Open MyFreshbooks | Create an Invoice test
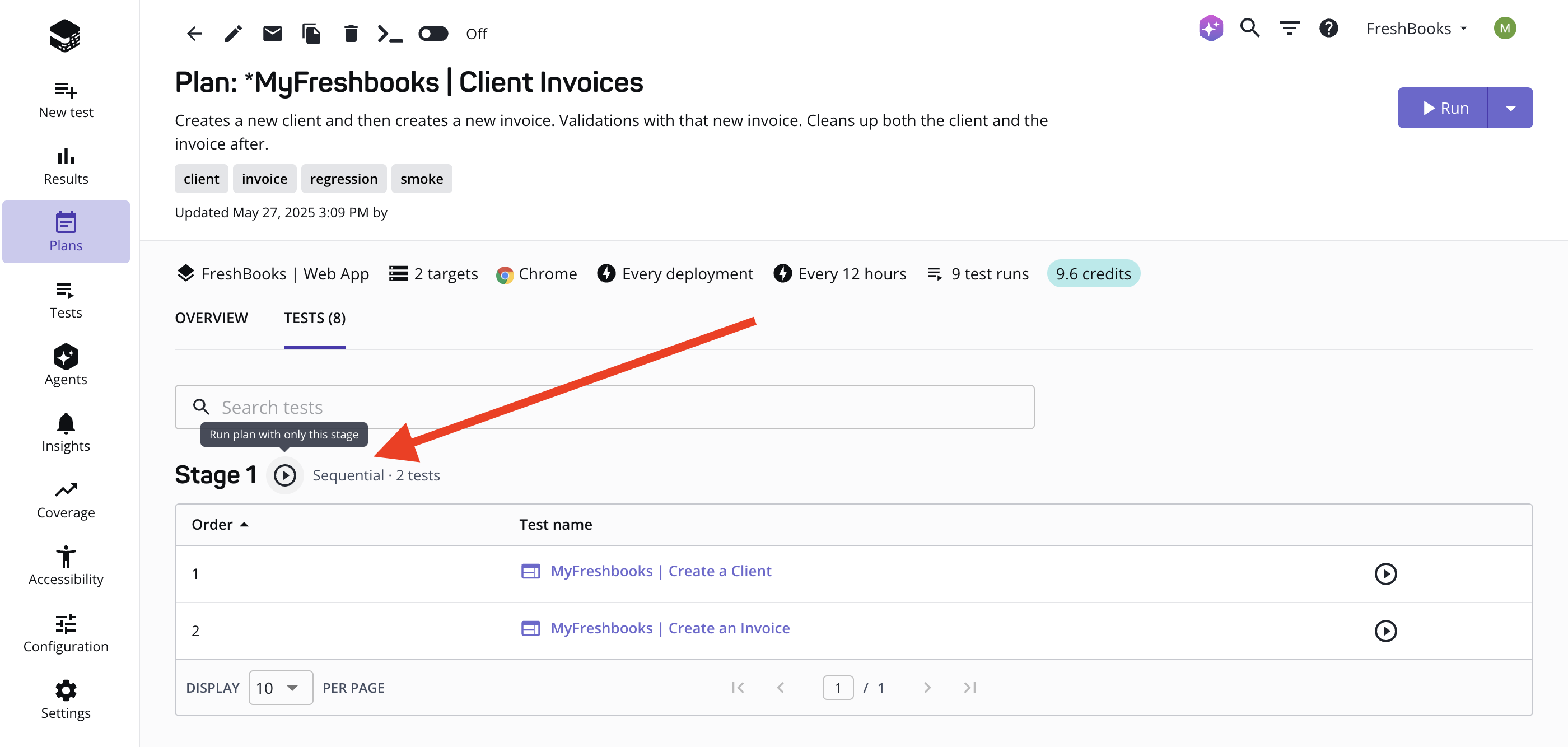 pyautogui.click(x=670, y=628)
